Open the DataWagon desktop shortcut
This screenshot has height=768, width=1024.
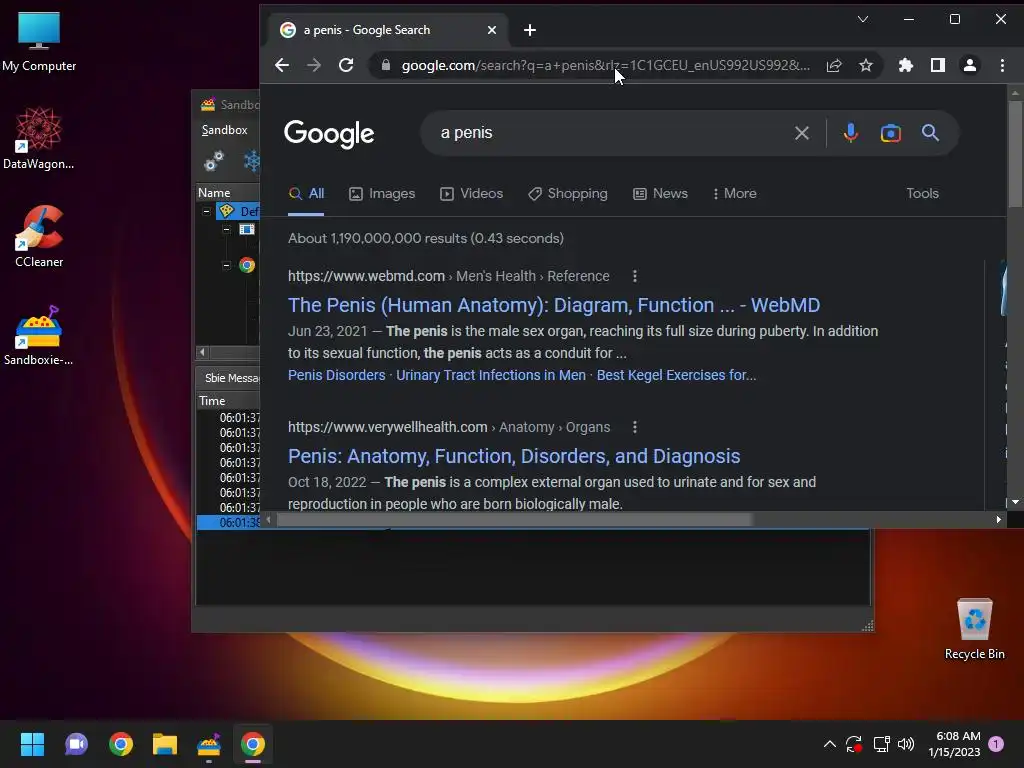point(39,138)
